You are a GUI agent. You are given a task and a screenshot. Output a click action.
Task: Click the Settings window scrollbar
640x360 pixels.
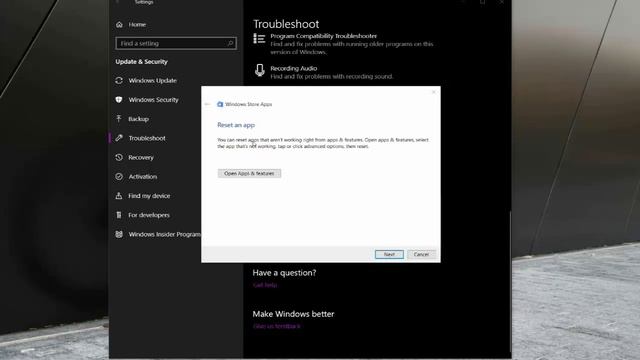[510, 282]
